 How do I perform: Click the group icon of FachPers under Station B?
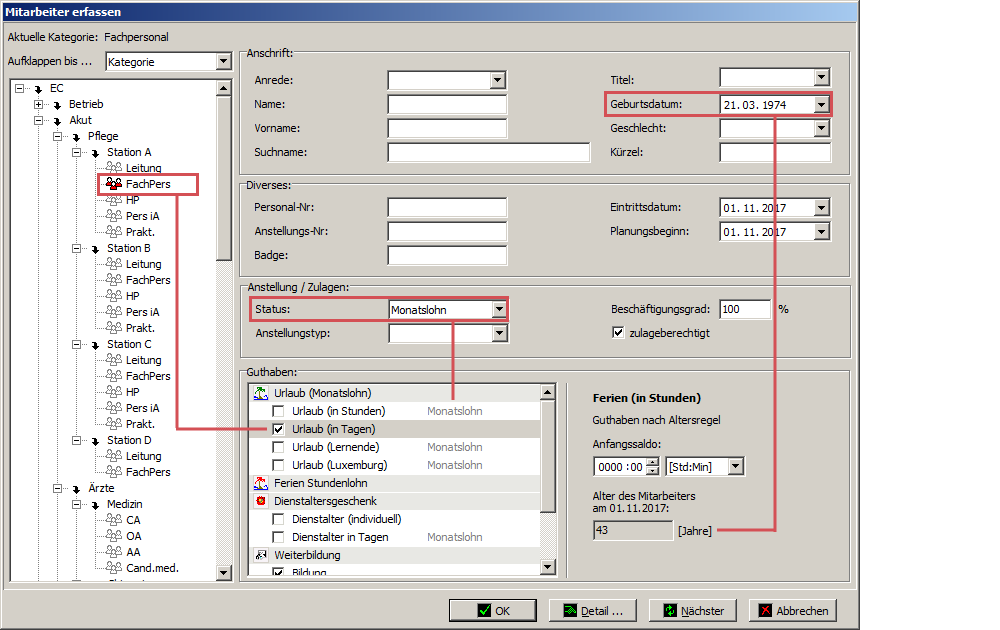point(114,280)
